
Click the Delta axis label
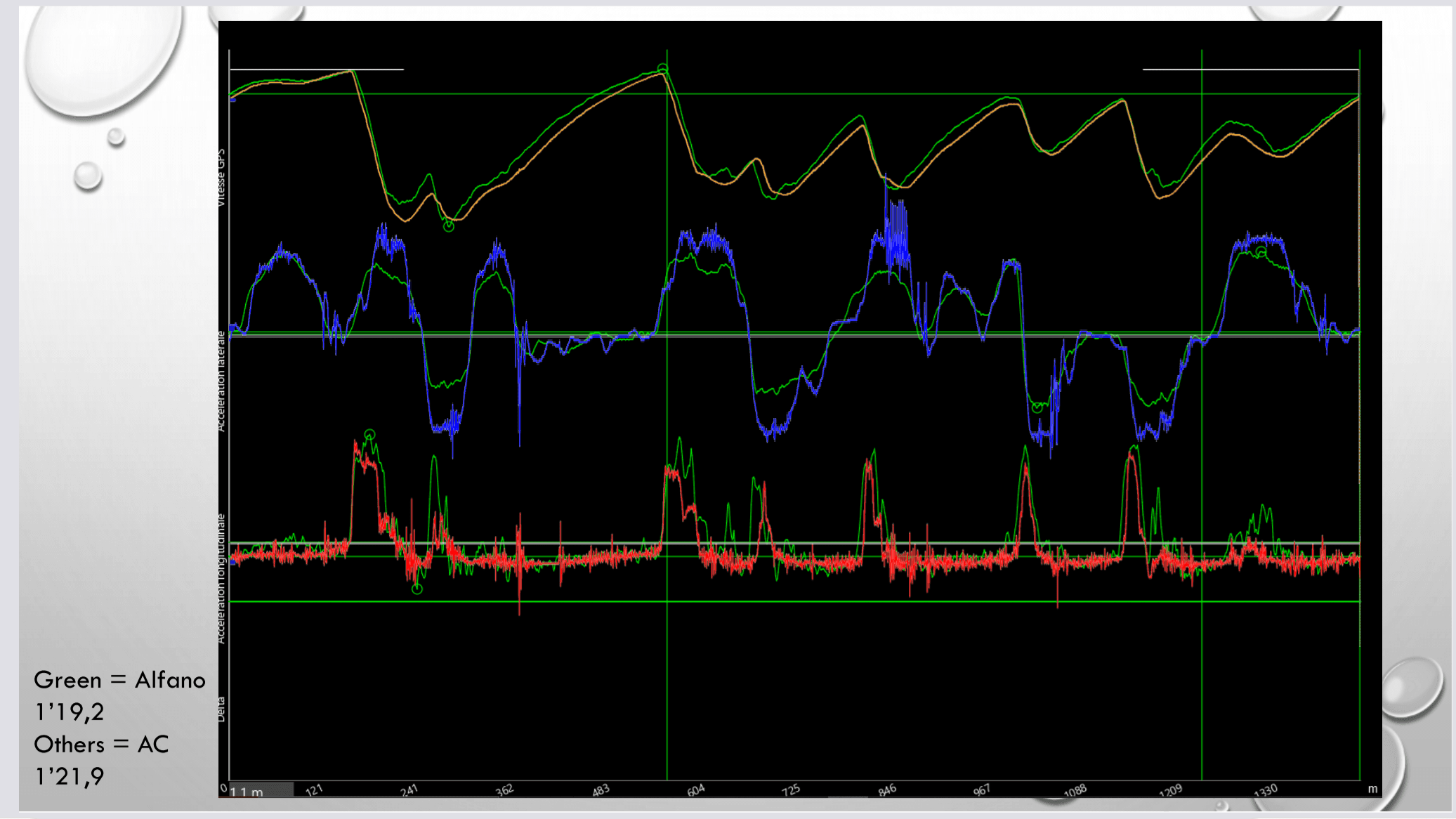pyautogui.click(x=221, y=709)
